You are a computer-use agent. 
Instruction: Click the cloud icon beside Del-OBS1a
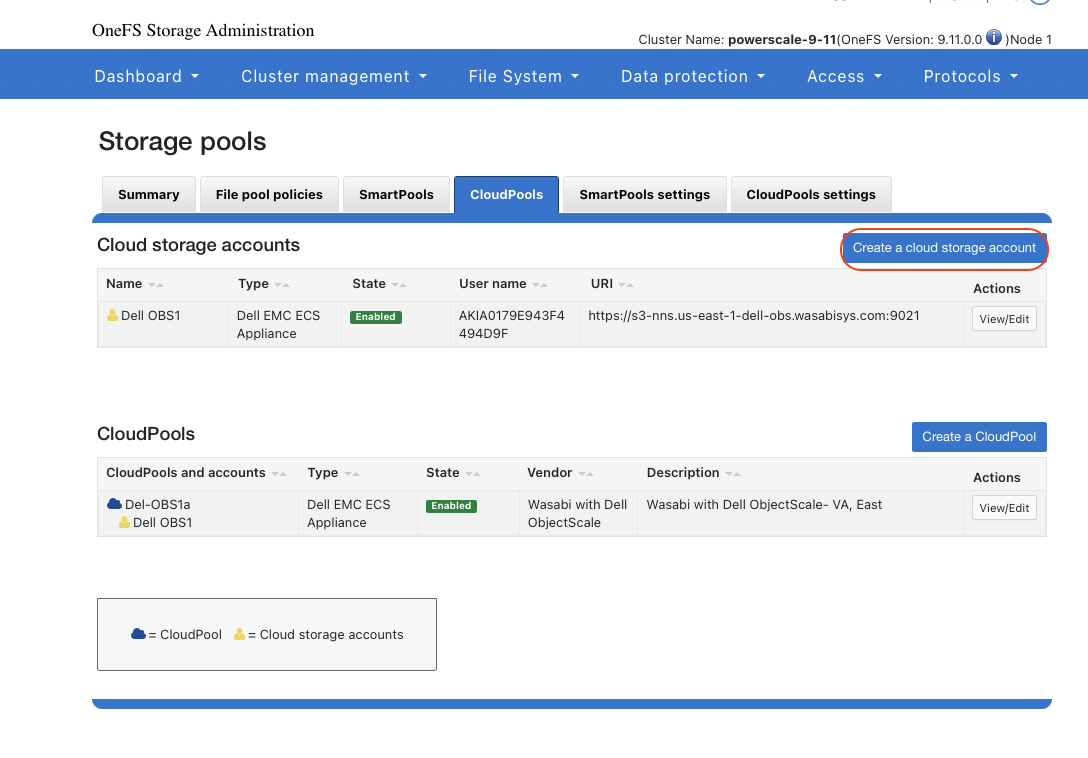[x=114, y=504]
